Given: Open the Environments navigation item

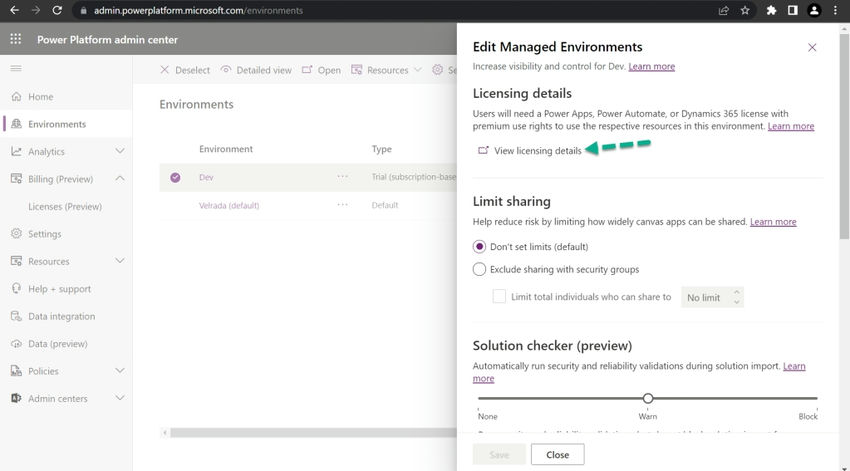Looking at the screenshot, I should click(57, 124).
